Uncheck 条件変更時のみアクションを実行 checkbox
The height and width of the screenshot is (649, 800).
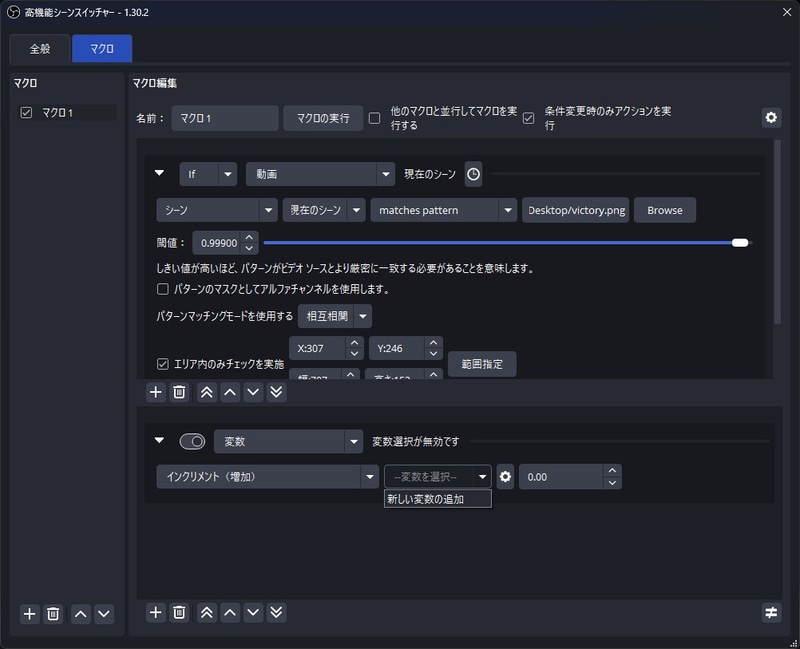(529, 118)
